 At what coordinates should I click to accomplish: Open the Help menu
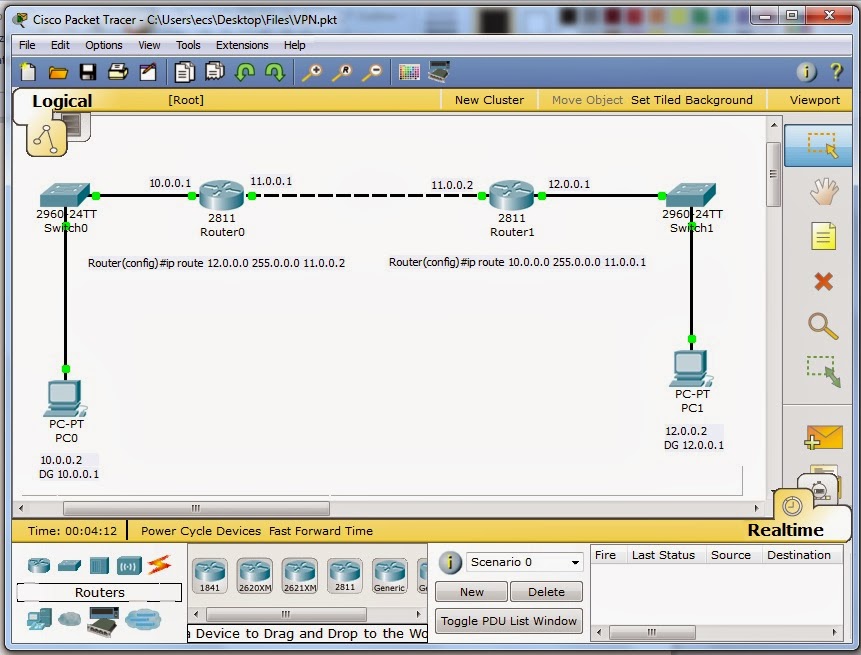point(294,45)
